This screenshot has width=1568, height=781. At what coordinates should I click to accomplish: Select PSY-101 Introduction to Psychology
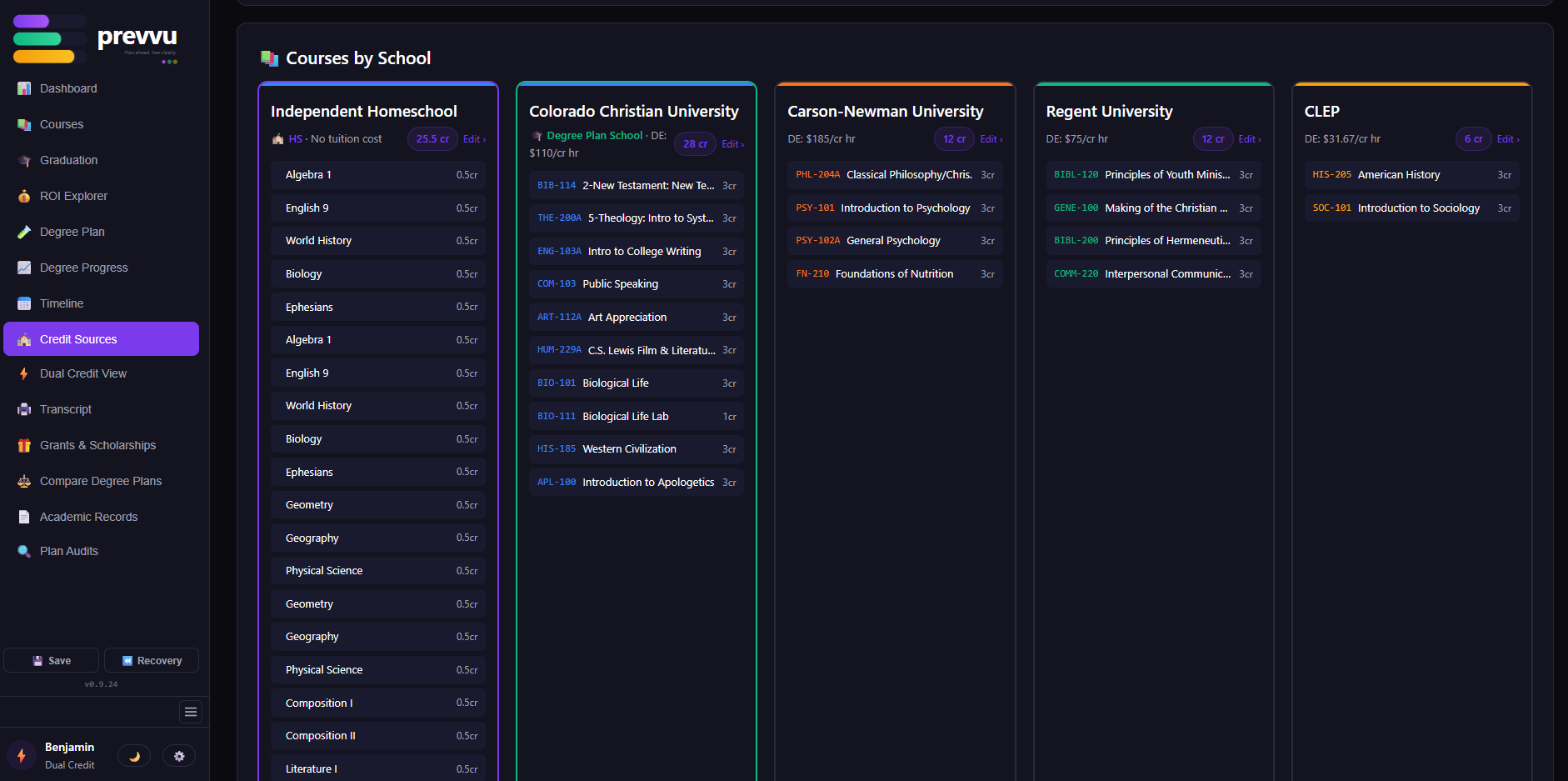click(895, 208)
